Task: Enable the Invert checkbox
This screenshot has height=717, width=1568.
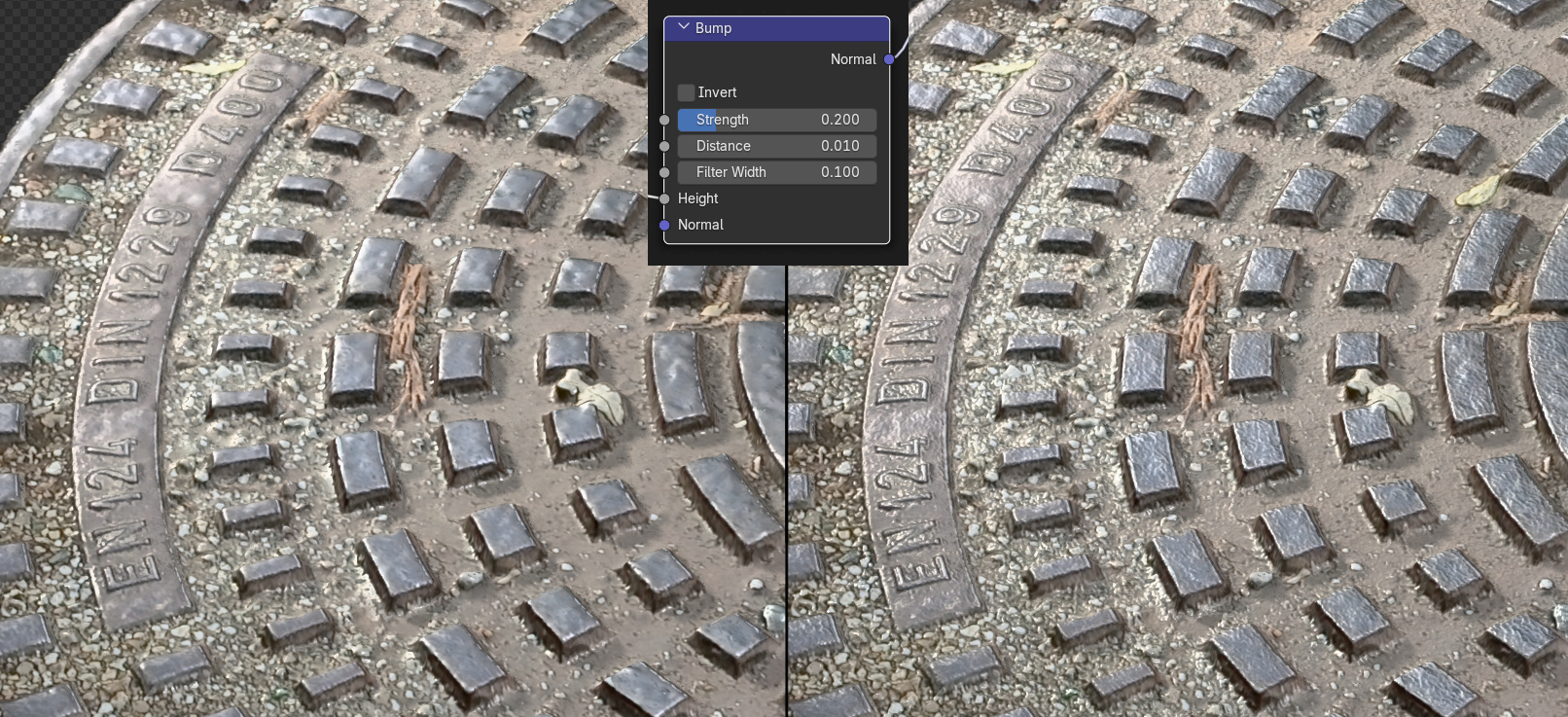Action: click(x=687, y=92)
